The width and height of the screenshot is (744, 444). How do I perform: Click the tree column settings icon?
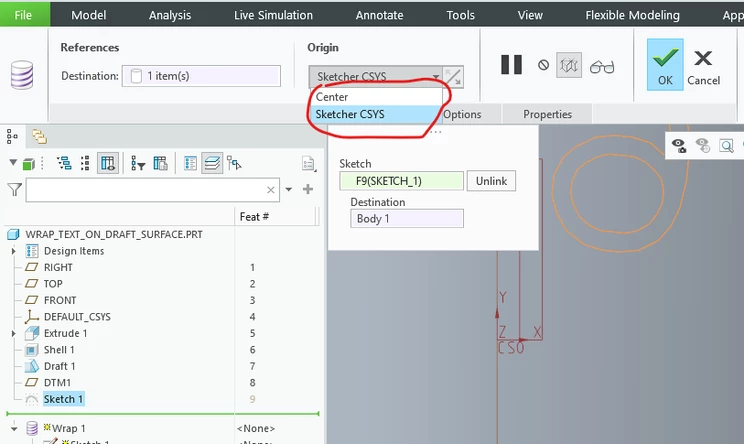click(160, 163)
